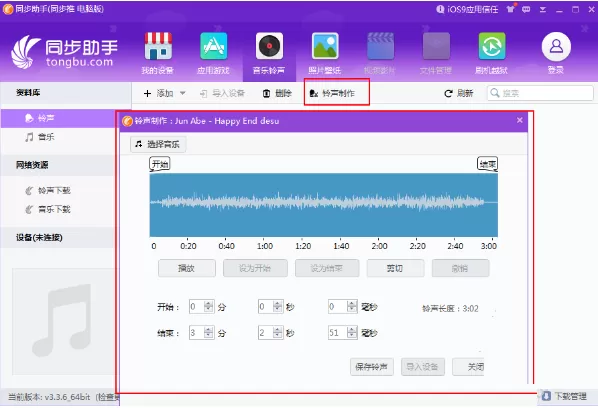Click 导入设备 in the toolbar
The width and height of the screenshot is (598, 408).
point(222,93)
